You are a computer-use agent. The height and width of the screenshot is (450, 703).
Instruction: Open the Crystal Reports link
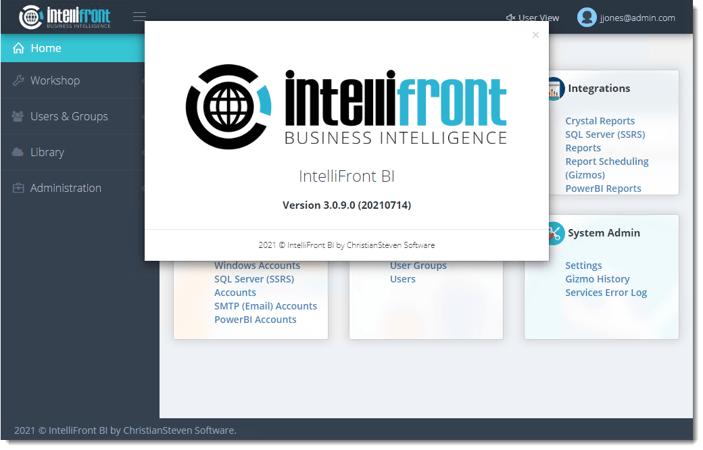point(600,121)
